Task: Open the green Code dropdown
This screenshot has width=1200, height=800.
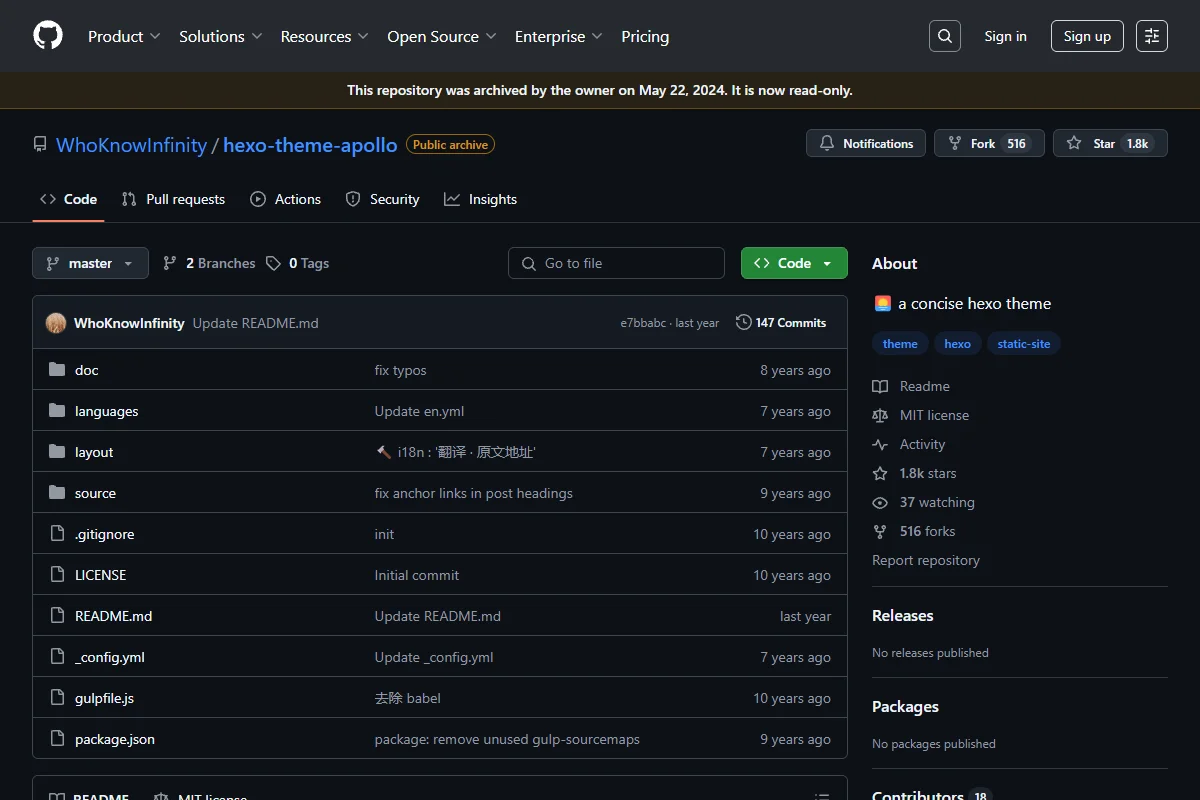Action: point(794,263)
